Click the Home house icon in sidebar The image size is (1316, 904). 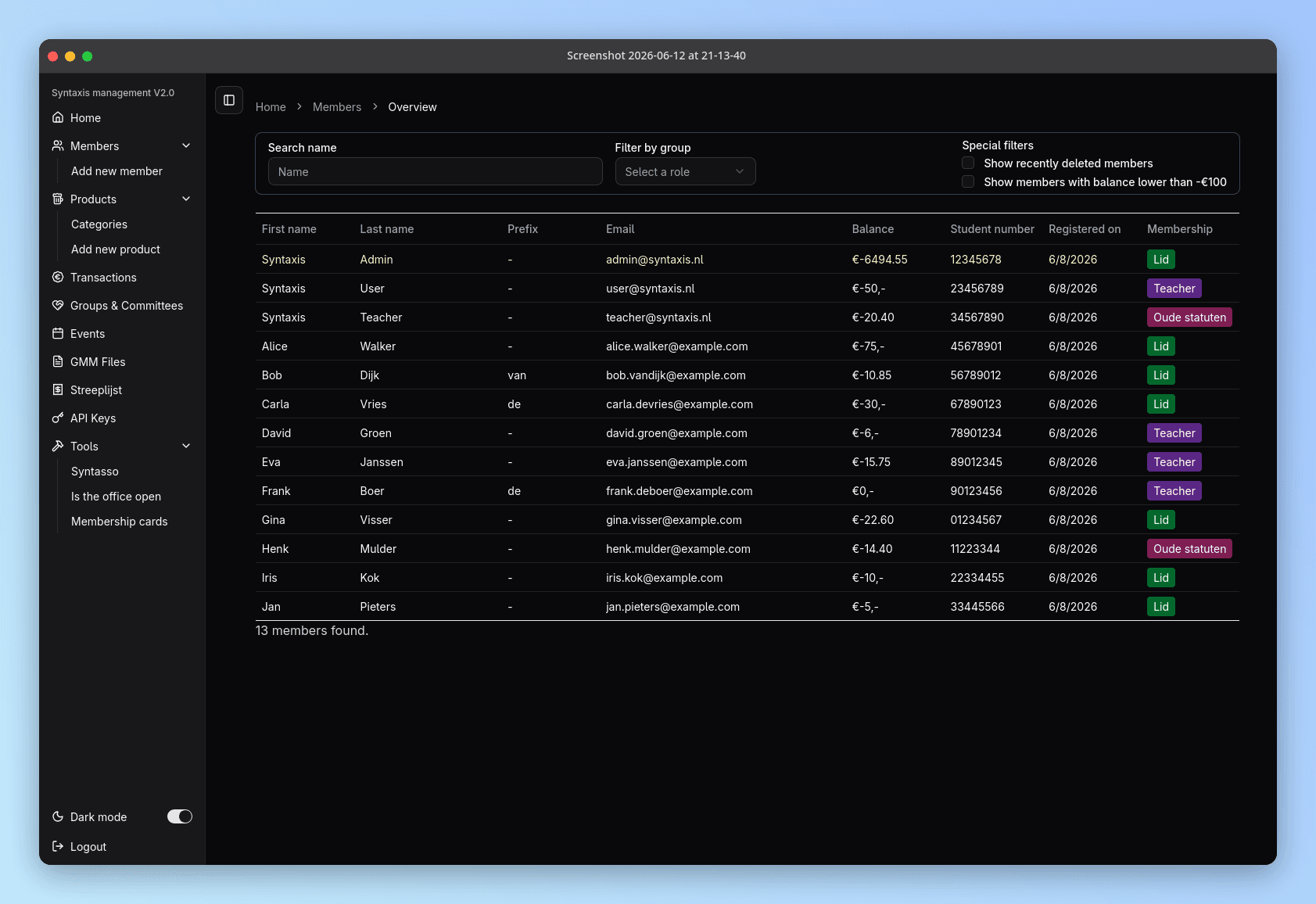click(58, 117)
